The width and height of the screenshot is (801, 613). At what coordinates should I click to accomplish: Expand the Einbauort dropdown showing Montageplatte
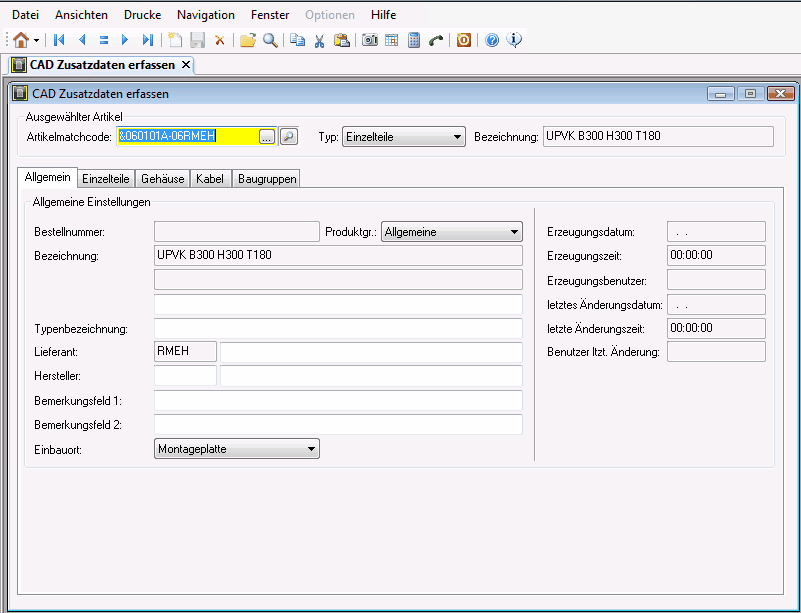tap(237, 449)
